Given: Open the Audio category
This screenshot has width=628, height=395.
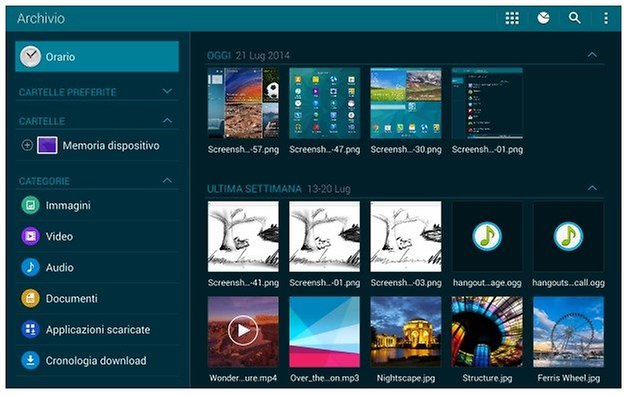Looking at the screenshot, I should (98, 267).
